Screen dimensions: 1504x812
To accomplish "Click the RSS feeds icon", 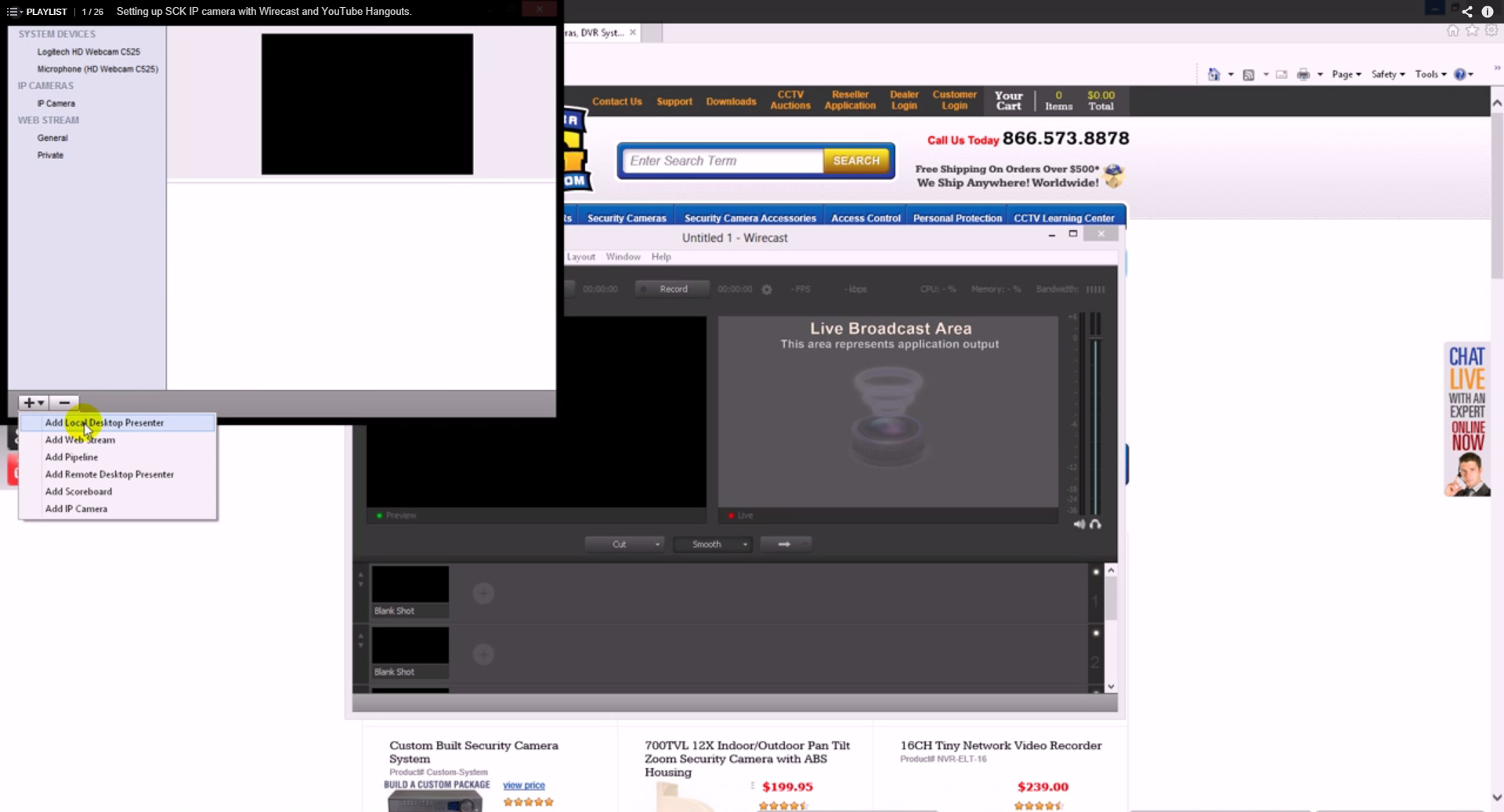I will (x=1249, y=74).
